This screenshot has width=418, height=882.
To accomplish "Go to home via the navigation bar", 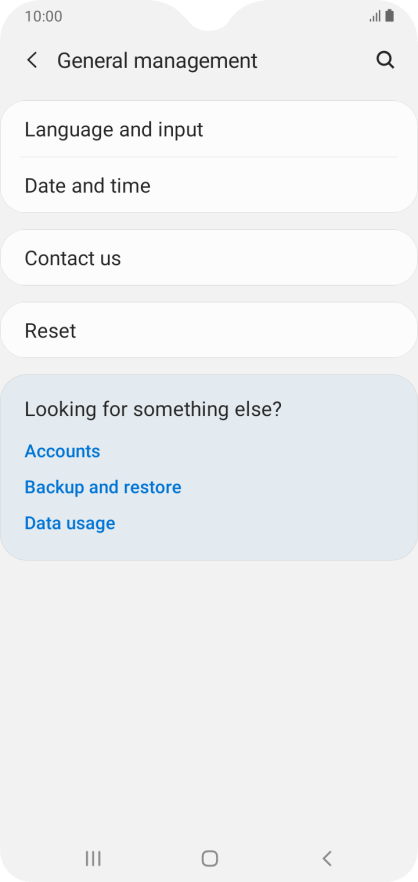I will [x=209, y=858].
